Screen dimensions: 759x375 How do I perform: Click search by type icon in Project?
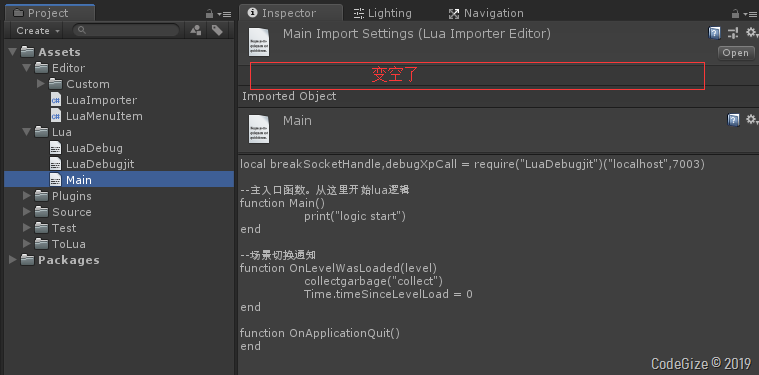[196, 30]
